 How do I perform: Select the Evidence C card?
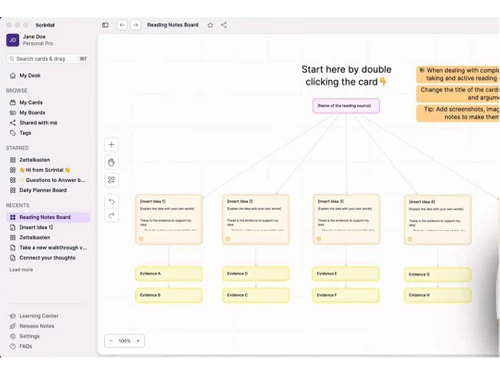click(x=256, y=295)
